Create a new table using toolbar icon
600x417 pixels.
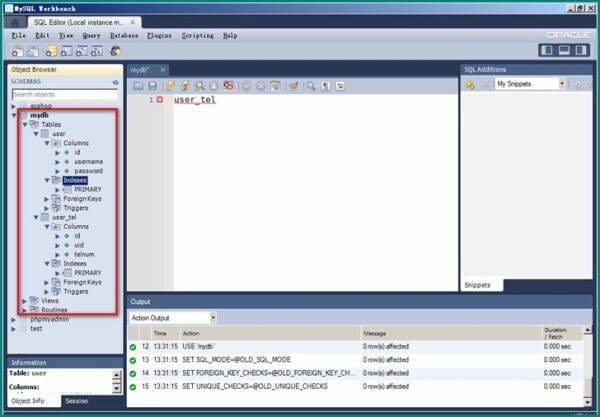click(x=66, y=51)
